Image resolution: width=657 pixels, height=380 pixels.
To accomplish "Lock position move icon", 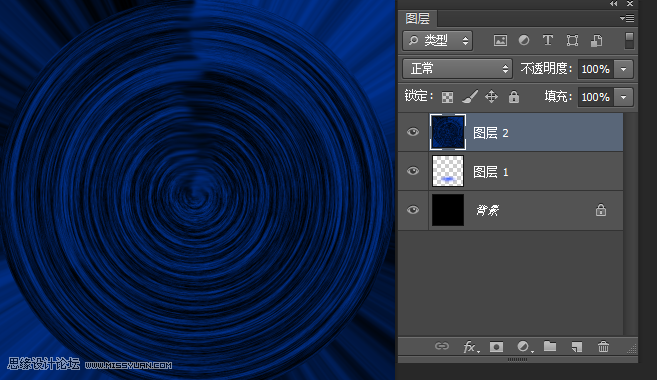I will [x=491, y=97].
